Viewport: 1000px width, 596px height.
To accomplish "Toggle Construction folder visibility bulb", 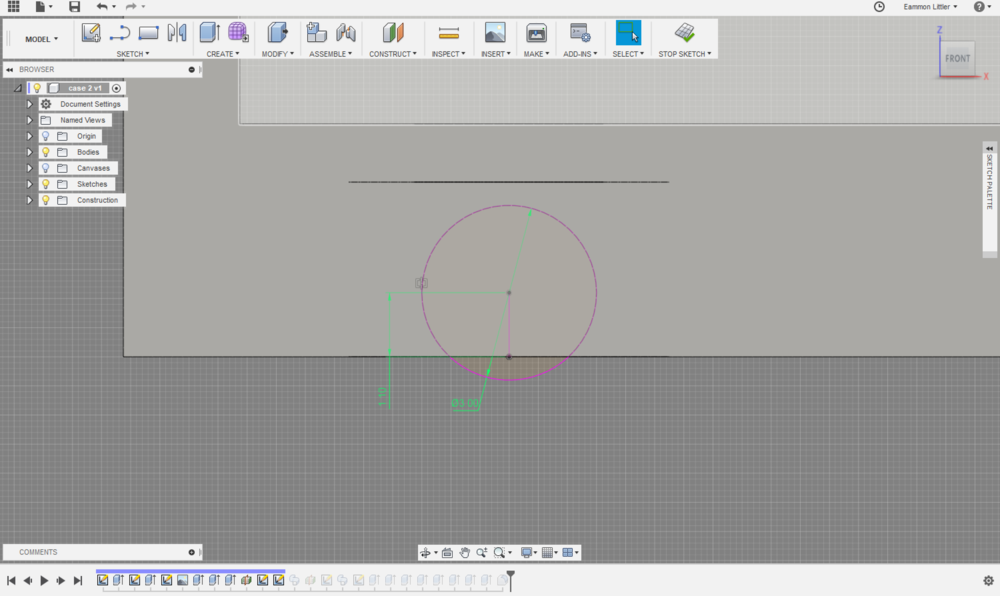I will 45,200.
